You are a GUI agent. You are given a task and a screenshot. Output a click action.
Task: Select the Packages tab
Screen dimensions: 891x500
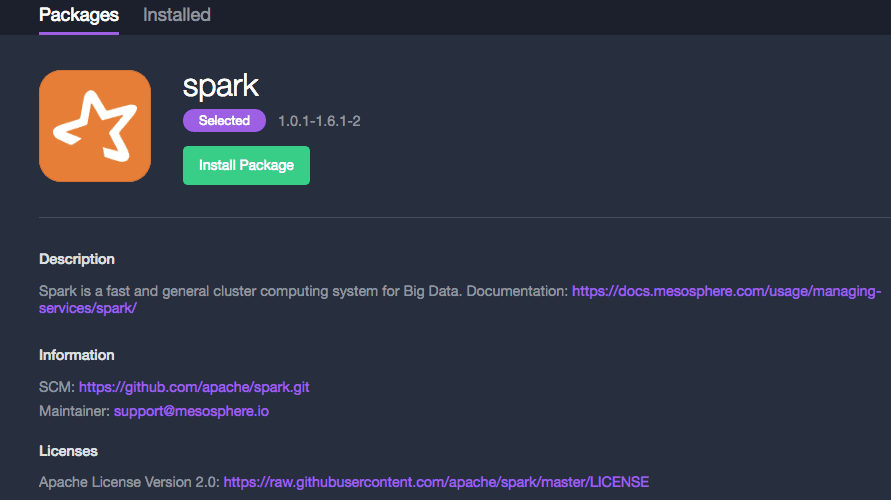(79, 15)
